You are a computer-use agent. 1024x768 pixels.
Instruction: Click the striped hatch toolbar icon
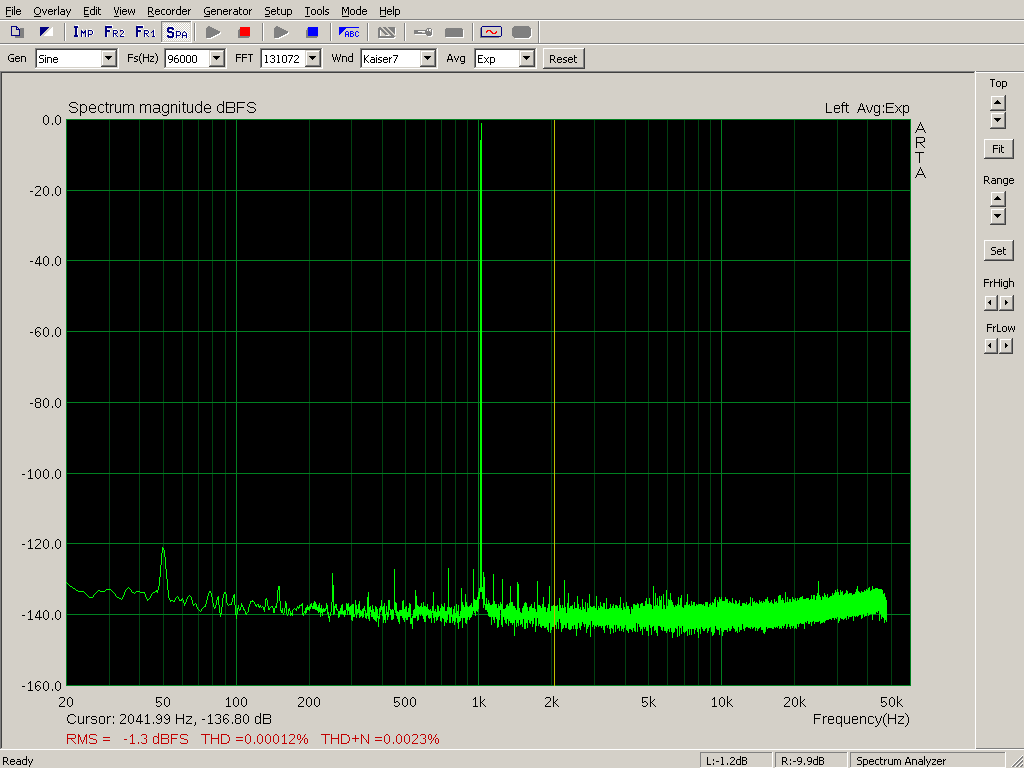387,32
